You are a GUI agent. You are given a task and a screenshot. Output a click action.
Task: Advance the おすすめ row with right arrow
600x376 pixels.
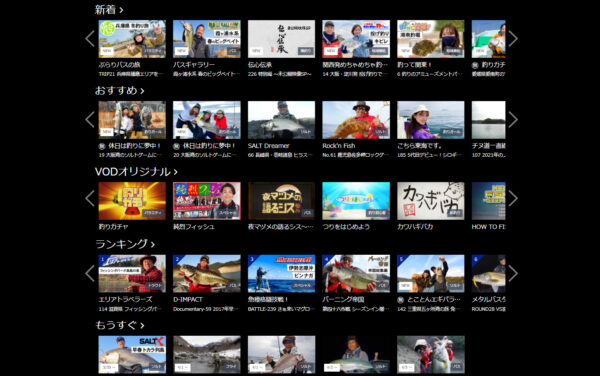tap(513, 120)
